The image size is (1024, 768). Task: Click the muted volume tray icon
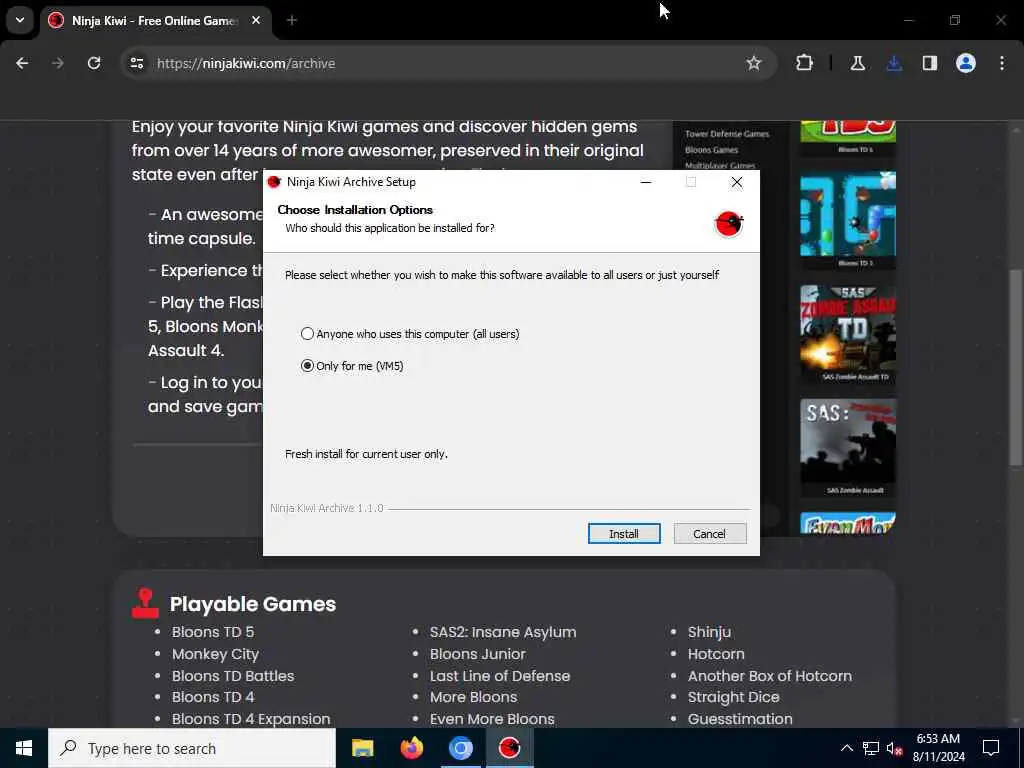[894, 748]
